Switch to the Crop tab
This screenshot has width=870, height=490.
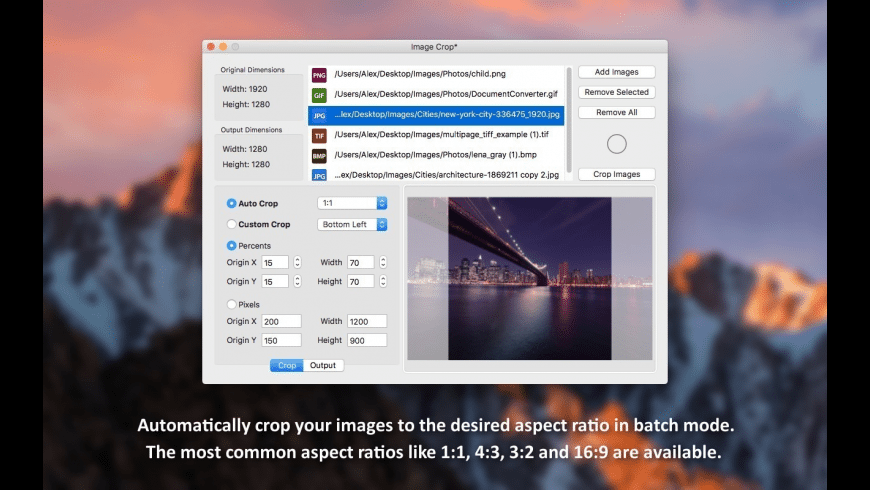[x=287, y=365]
